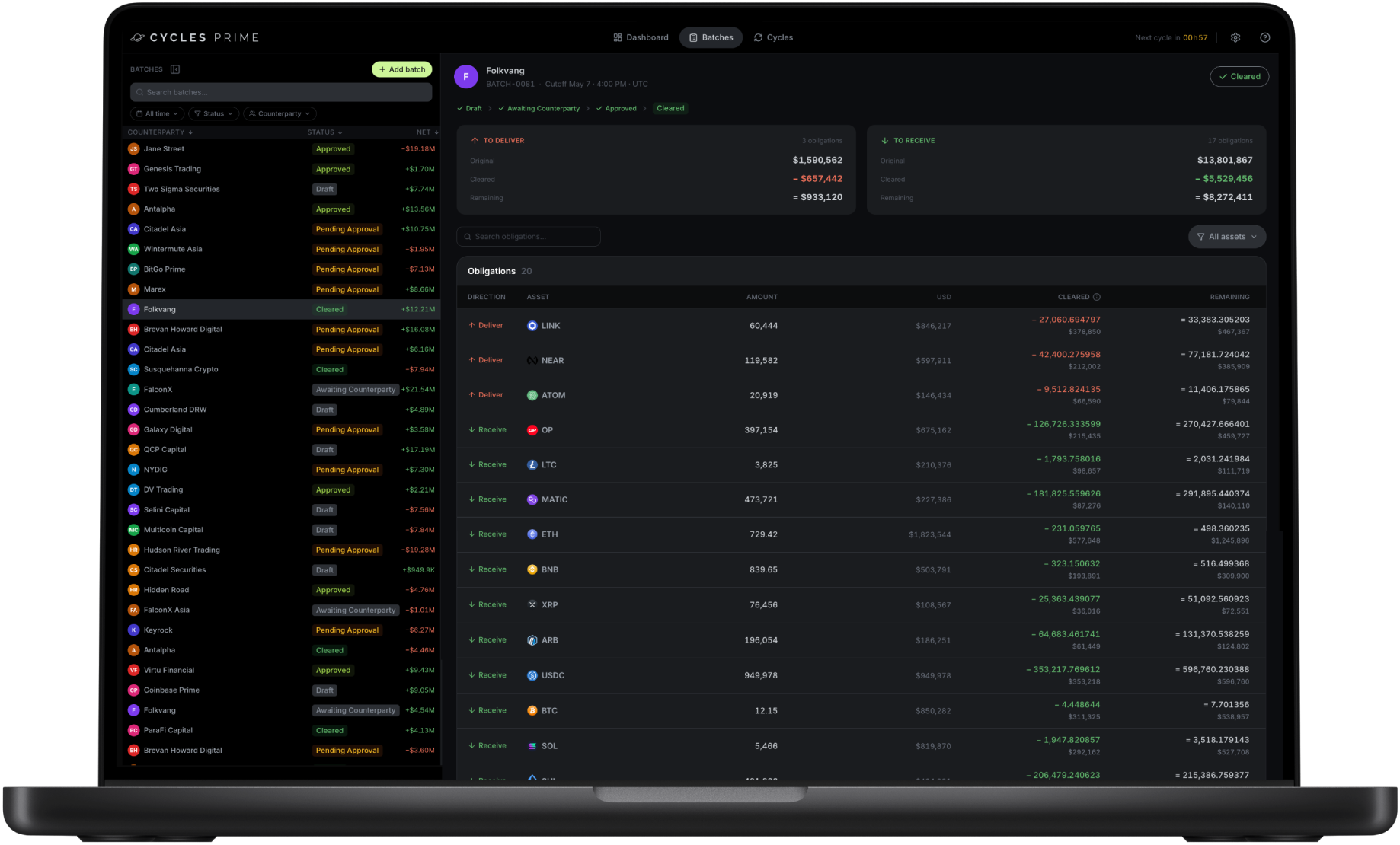
Task: Open the settings gear icon
Action: click(1235, 37)
